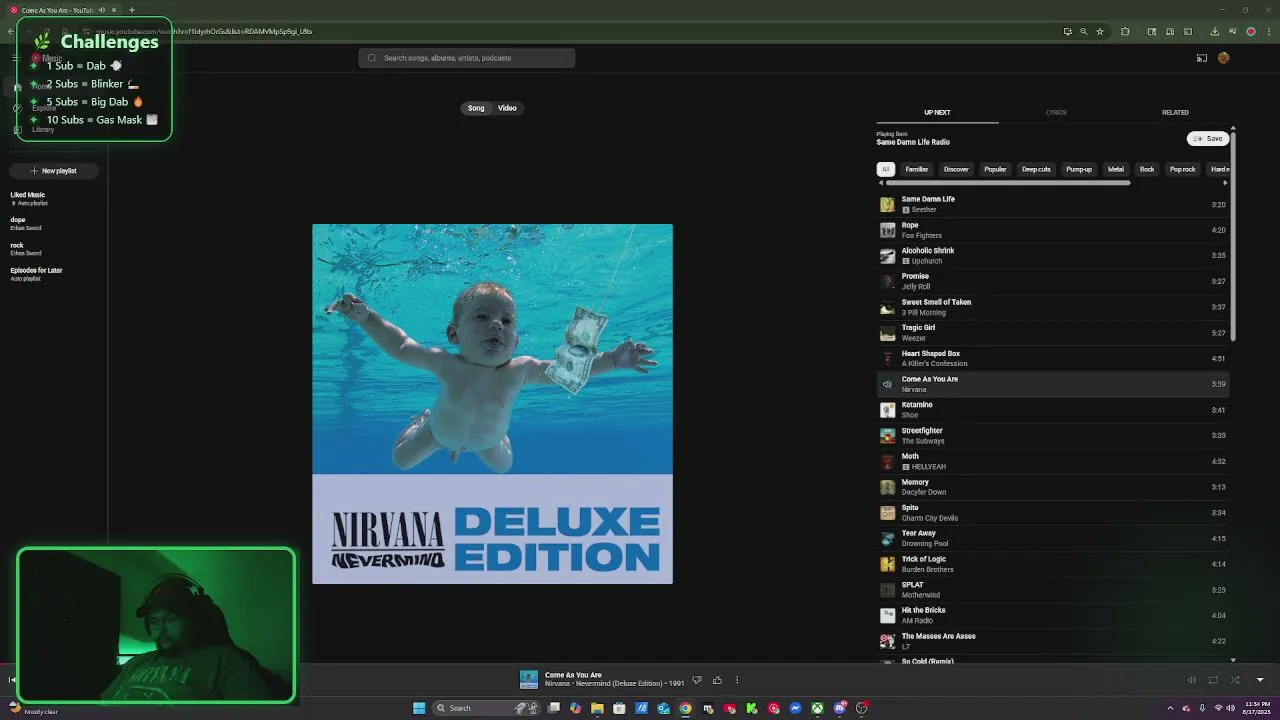Screen dimensions: 1280x720
Task: Click the now playing album thumbnail in player bar
Action: tap(529, 680)
